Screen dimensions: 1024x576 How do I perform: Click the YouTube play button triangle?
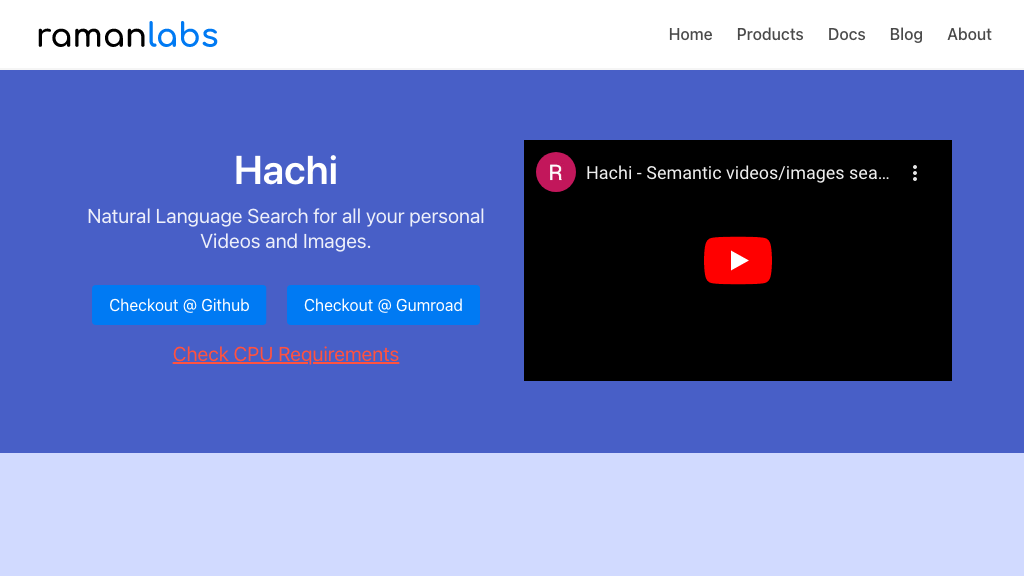click(740, 260)
